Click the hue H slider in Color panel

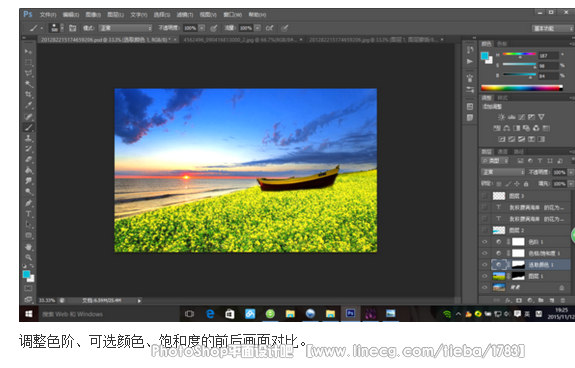(x=519, y=55)
